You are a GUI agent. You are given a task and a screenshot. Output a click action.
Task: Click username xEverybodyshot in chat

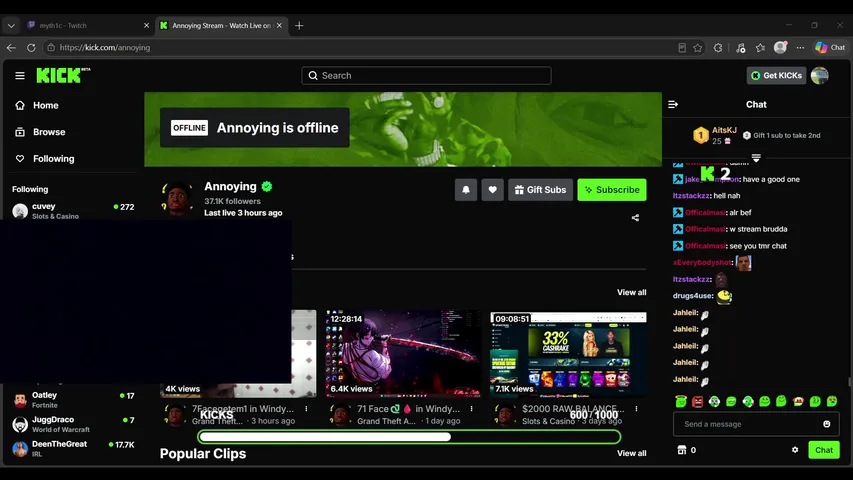[702, 262]
